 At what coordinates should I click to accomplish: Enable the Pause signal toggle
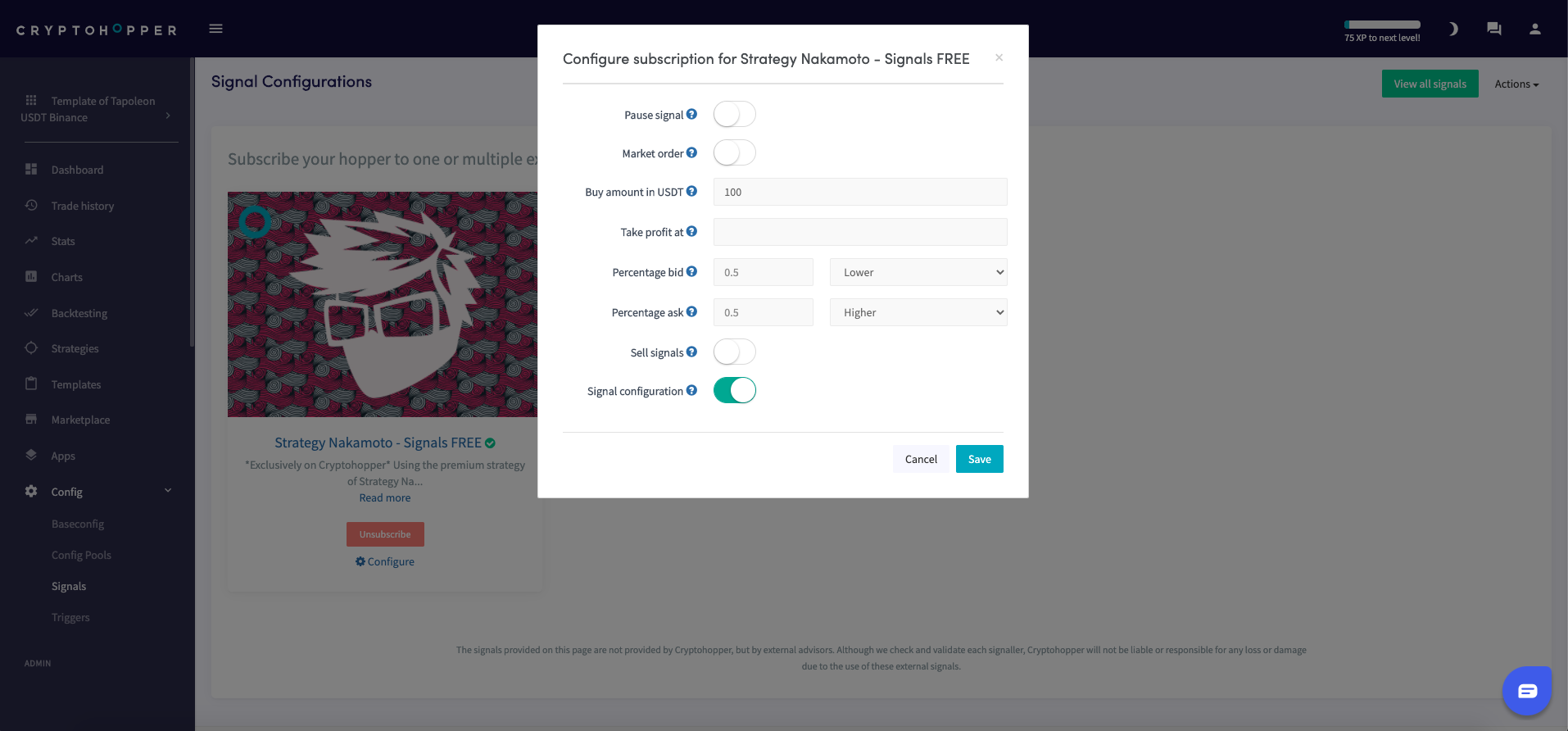tap(733, 114)
